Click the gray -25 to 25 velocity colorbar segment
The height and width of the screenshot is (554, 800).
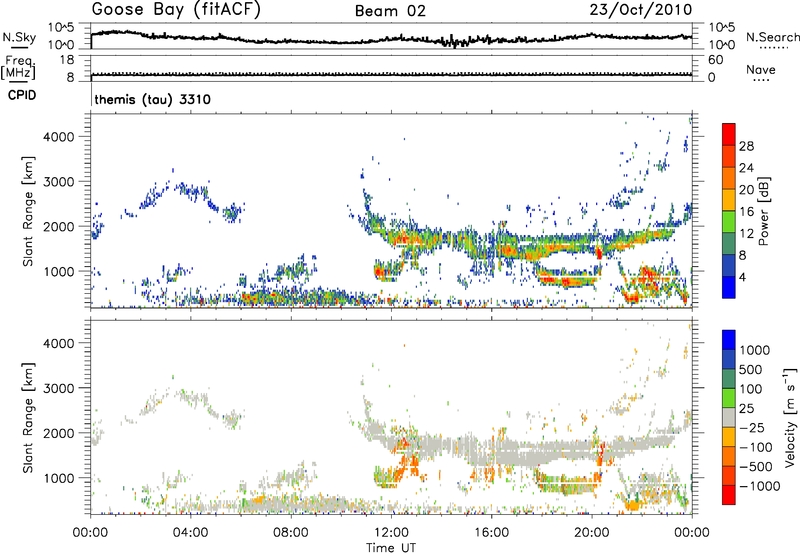(729, 418)
